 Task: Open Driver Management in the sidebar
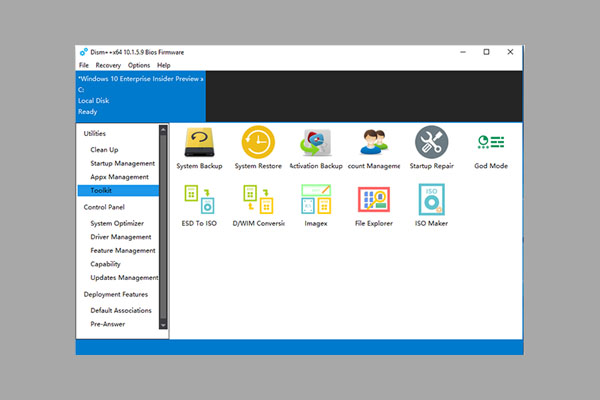pyautogui.click(x=120, y=237)
